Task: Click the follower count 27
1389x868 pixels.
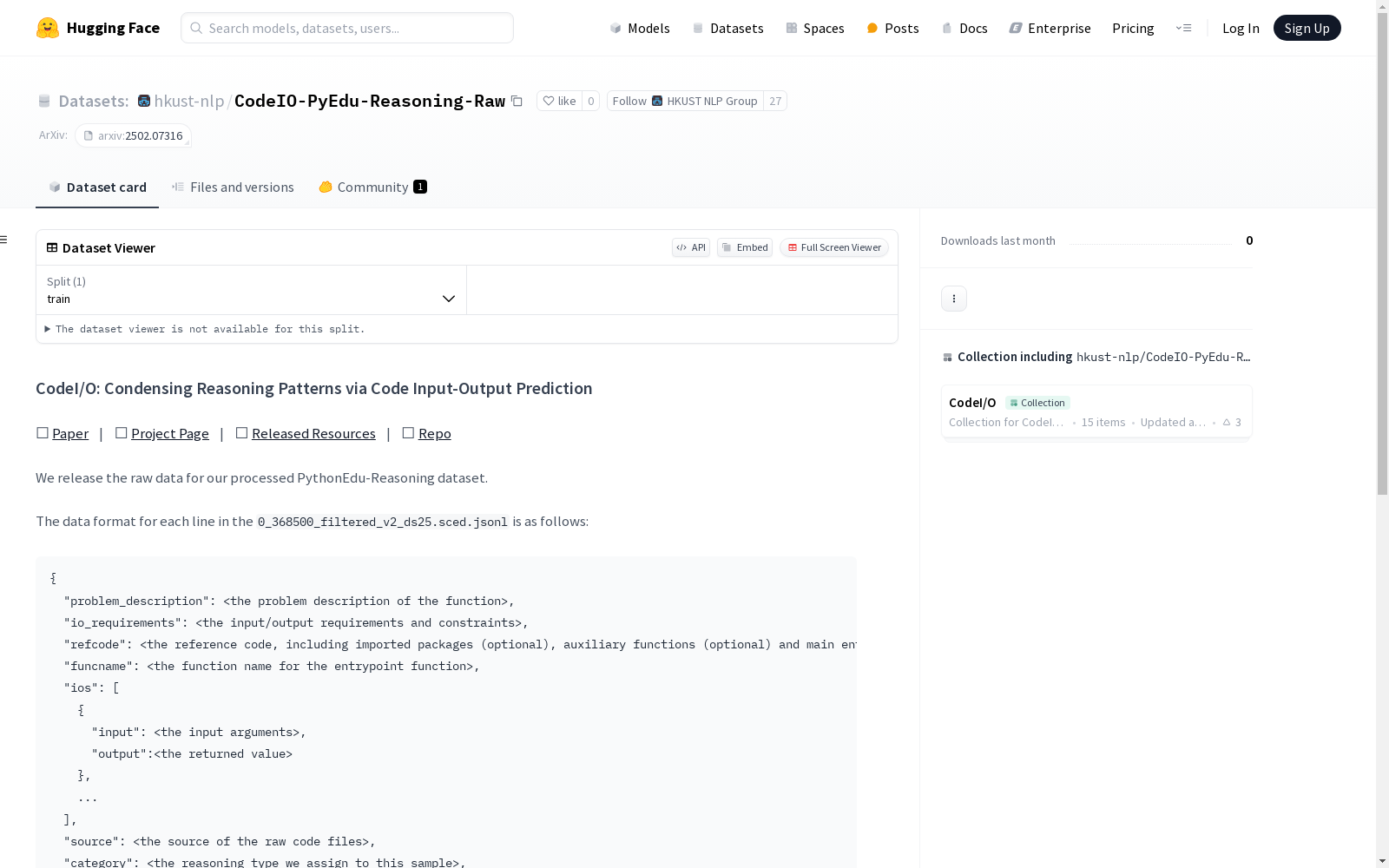Action: (775, 101)
